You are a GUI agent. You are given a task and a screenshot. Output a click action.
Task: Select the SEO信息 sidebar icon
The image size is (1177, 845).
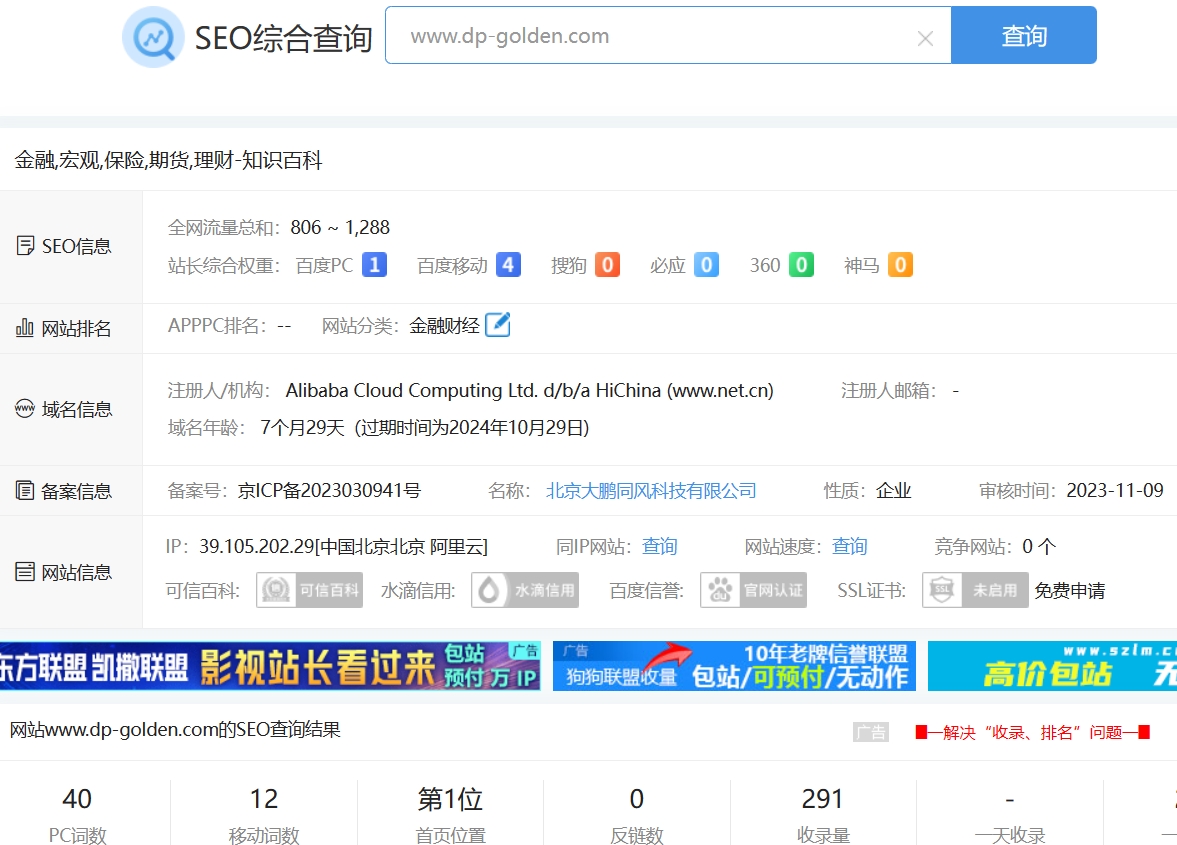click(25, 246)
